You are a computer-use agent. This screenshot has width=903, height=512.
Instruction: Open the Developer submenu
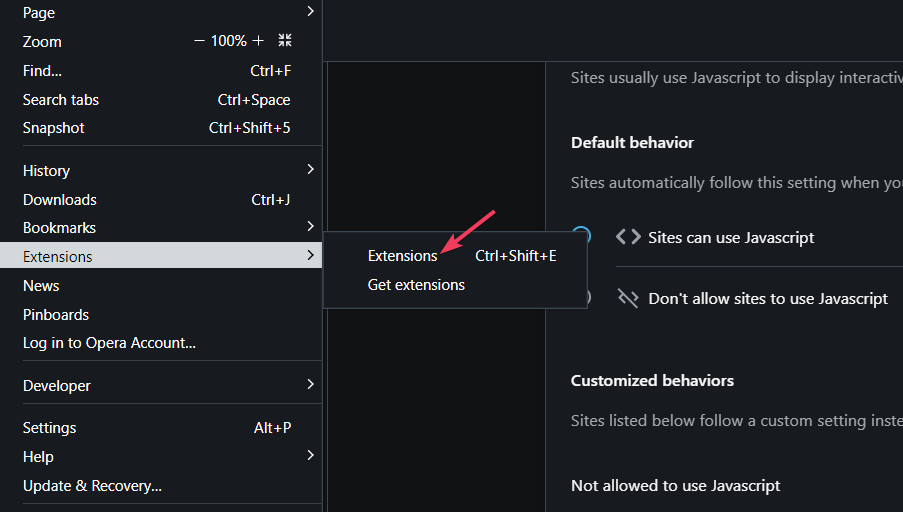click(x=161, y=385)
